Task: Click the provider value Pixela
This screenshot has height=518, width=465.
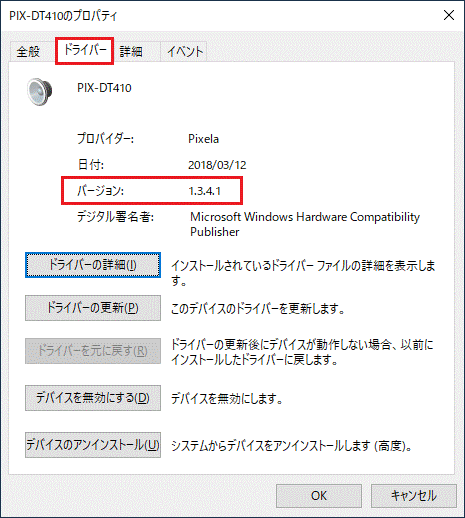Action: [203, 139]
